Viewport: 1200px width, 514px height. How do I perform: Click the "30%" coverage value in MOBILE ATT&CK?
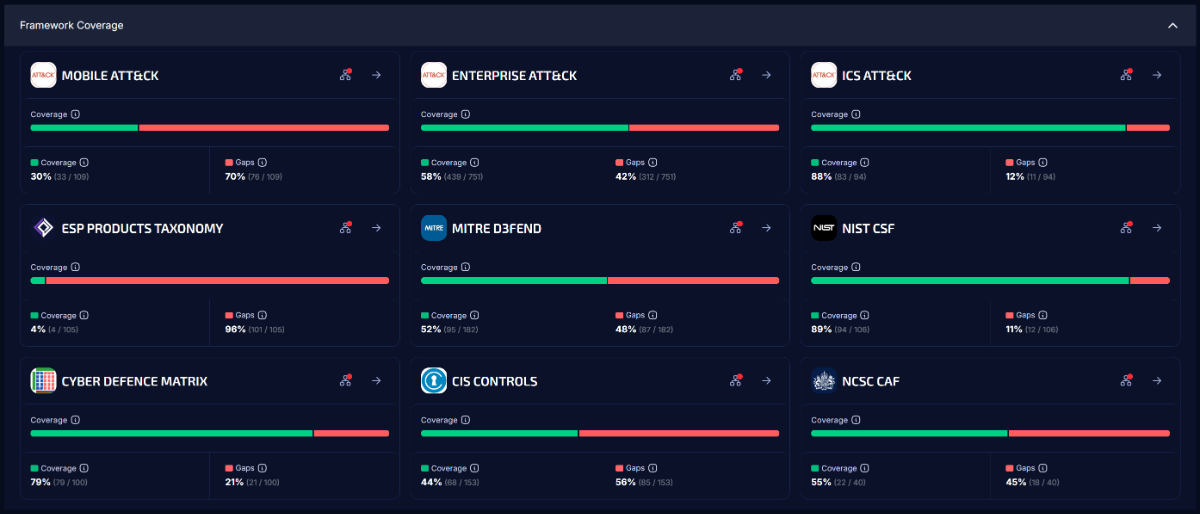click(x=41, y=176)
